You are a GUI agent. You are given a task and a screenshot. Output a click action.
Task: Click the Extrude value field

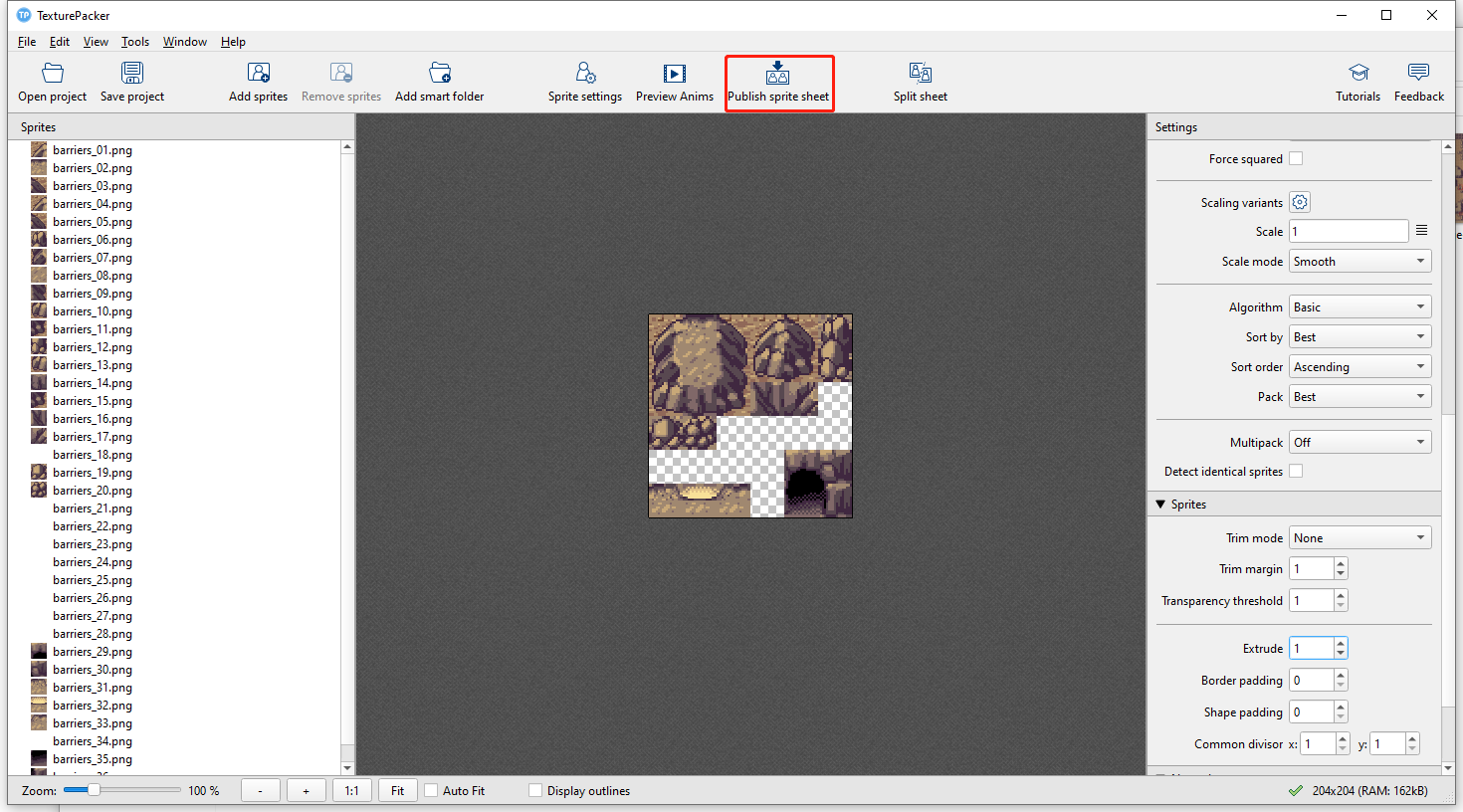click(1312, 648)
